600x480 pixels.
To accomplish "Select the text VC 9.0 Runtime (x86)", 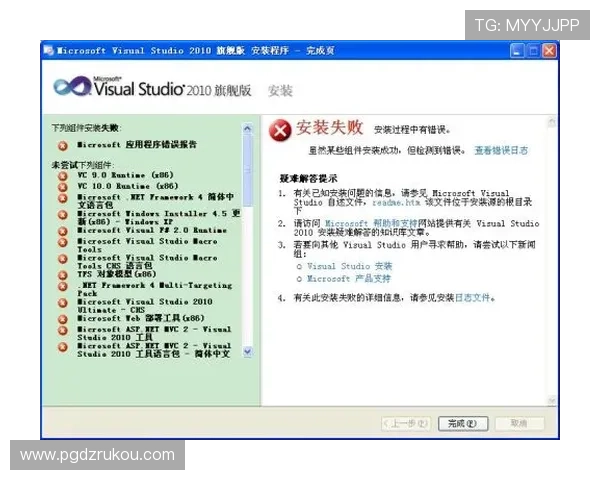I will pyautogui.click(x=125, y=175).
